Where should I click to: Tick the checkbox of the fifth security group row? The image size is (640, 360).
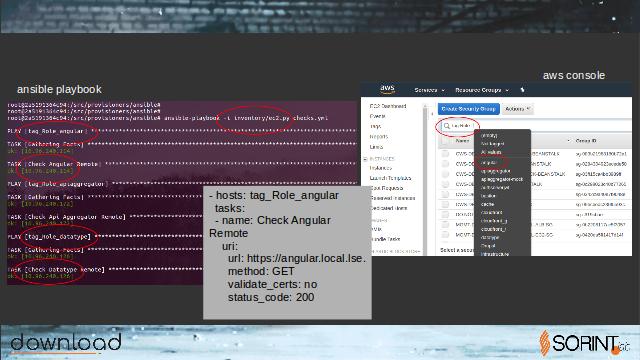click(x=445, y=194)
